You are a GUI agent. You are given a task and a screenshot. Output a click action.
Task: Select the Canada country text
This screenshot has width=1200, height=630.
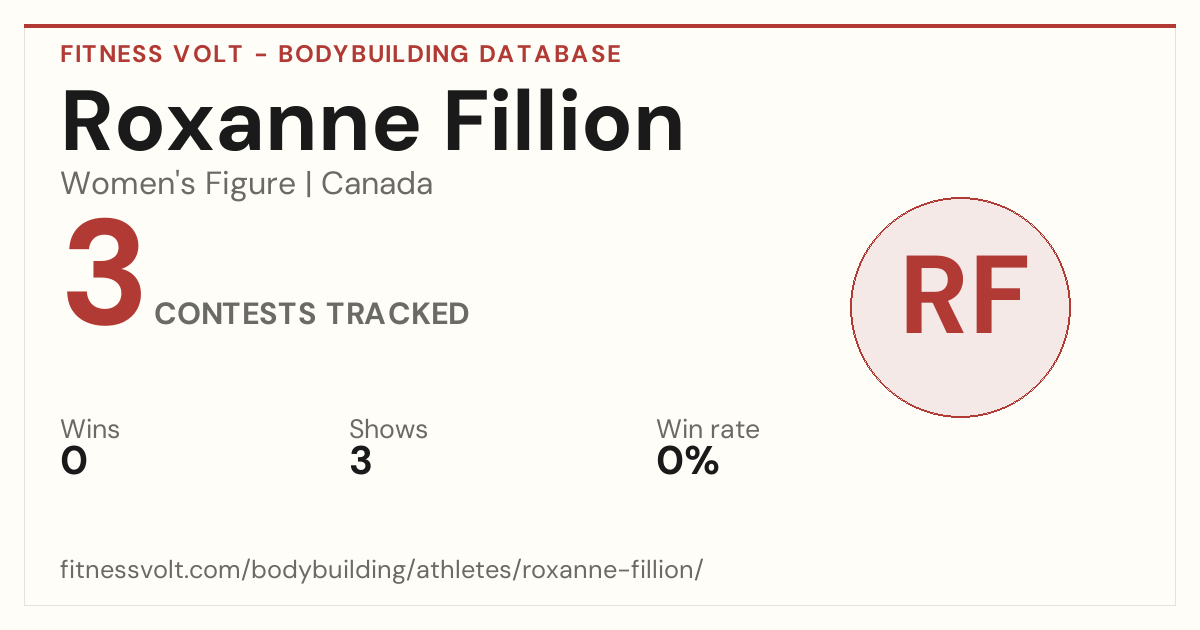tap(377, 184)
